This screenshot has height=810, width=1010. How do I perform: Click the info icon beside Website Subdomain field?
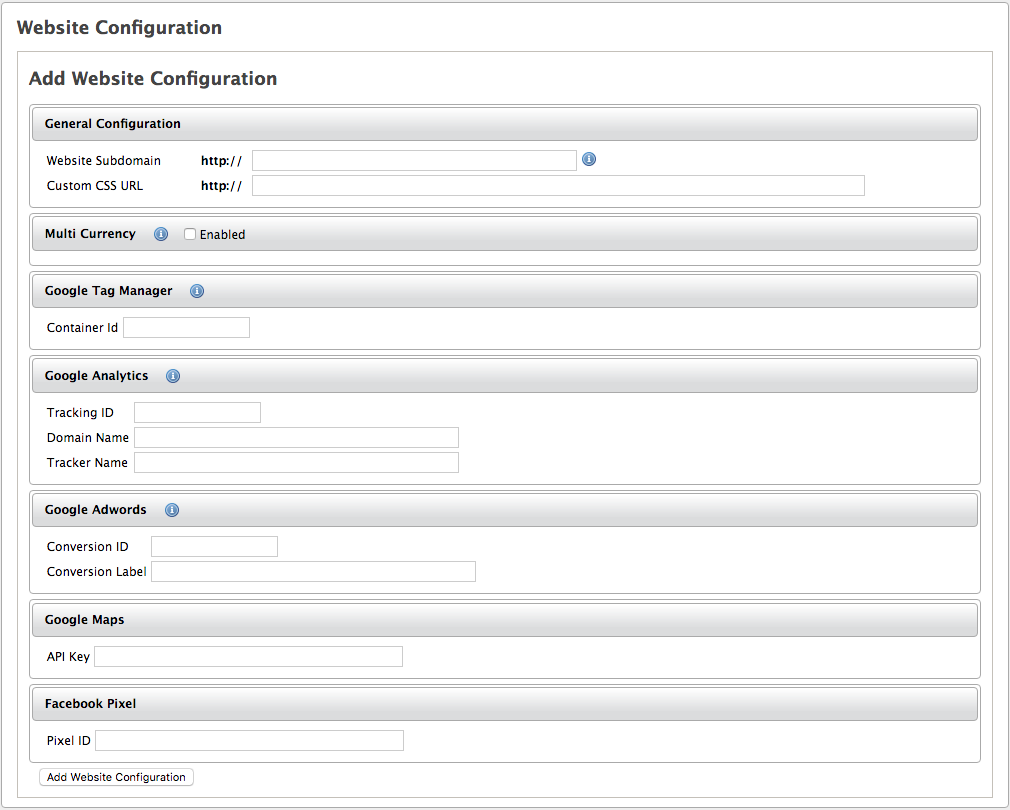pos(589,159)
